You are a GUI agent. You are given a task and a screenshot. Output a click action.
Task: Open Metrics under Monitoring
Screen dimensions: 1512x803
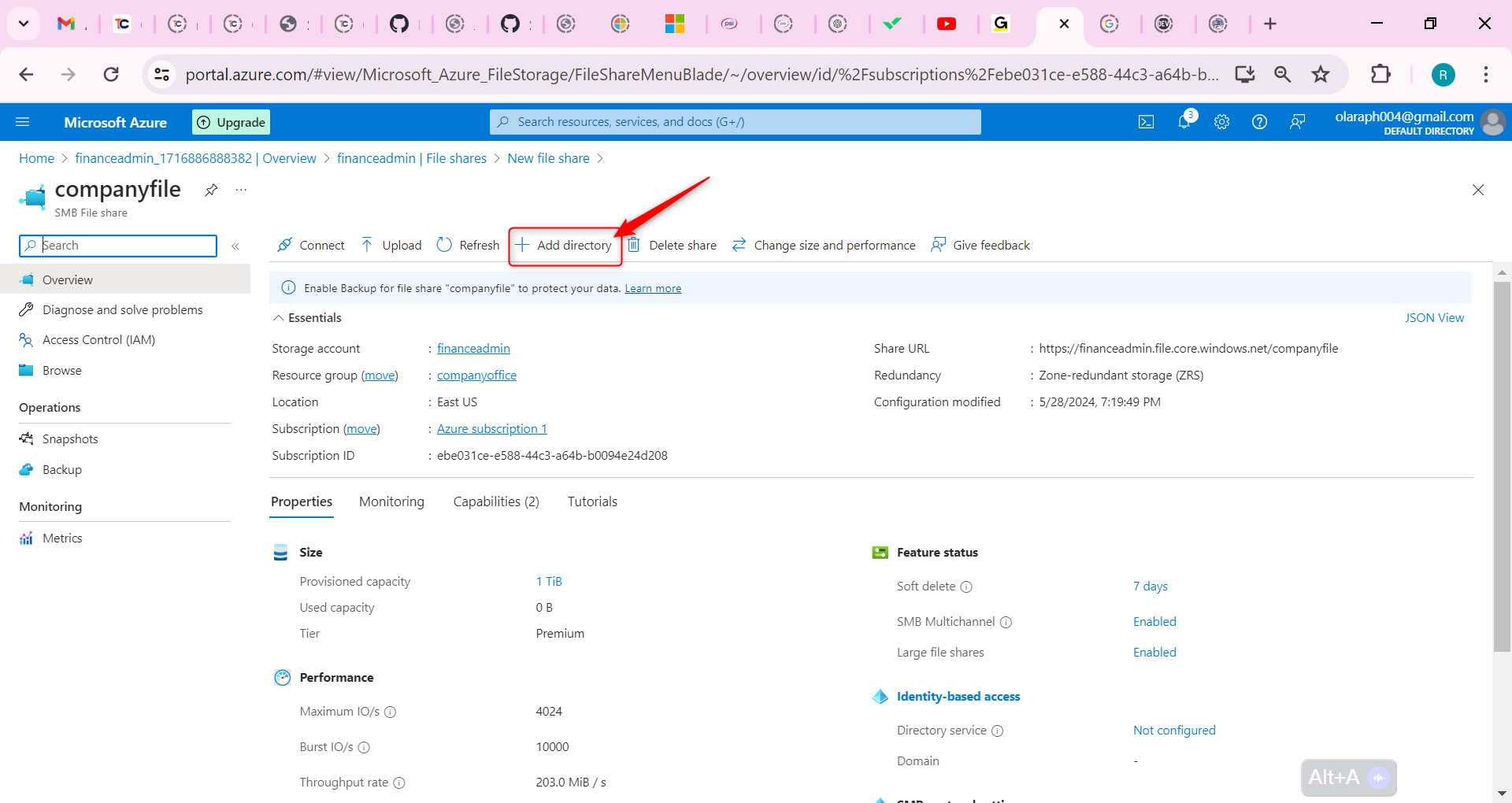click(62, 538)
